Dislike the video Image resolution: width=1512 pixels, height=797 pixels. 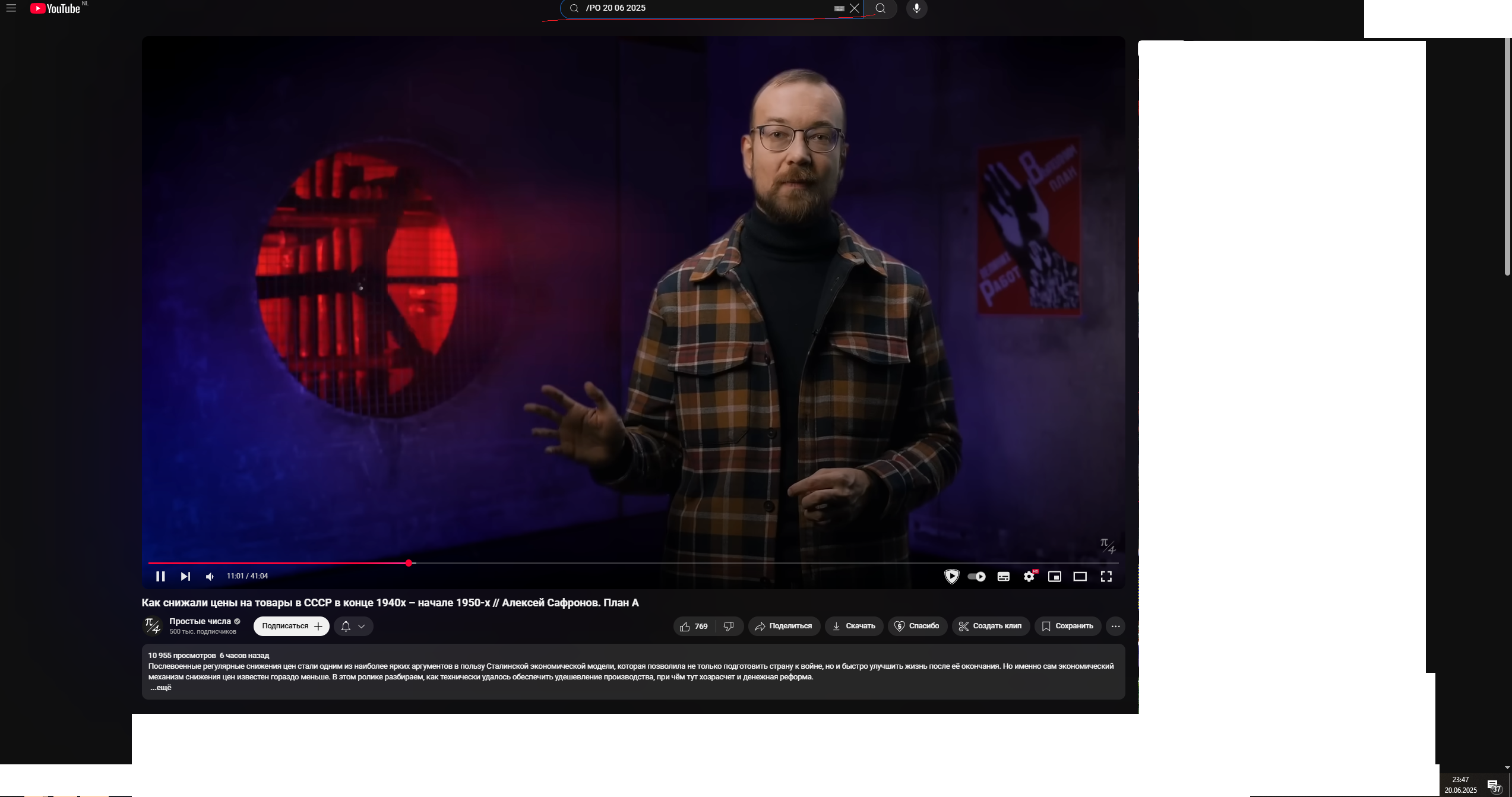click(x=729, y=626)
